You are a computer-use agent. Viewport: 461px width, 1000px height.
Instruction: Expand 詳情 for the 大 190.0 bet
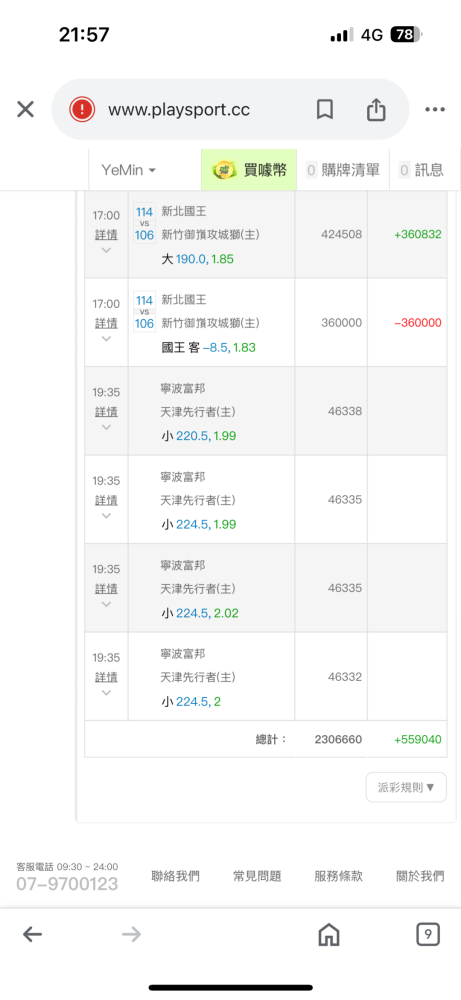(x=106, y=235)
